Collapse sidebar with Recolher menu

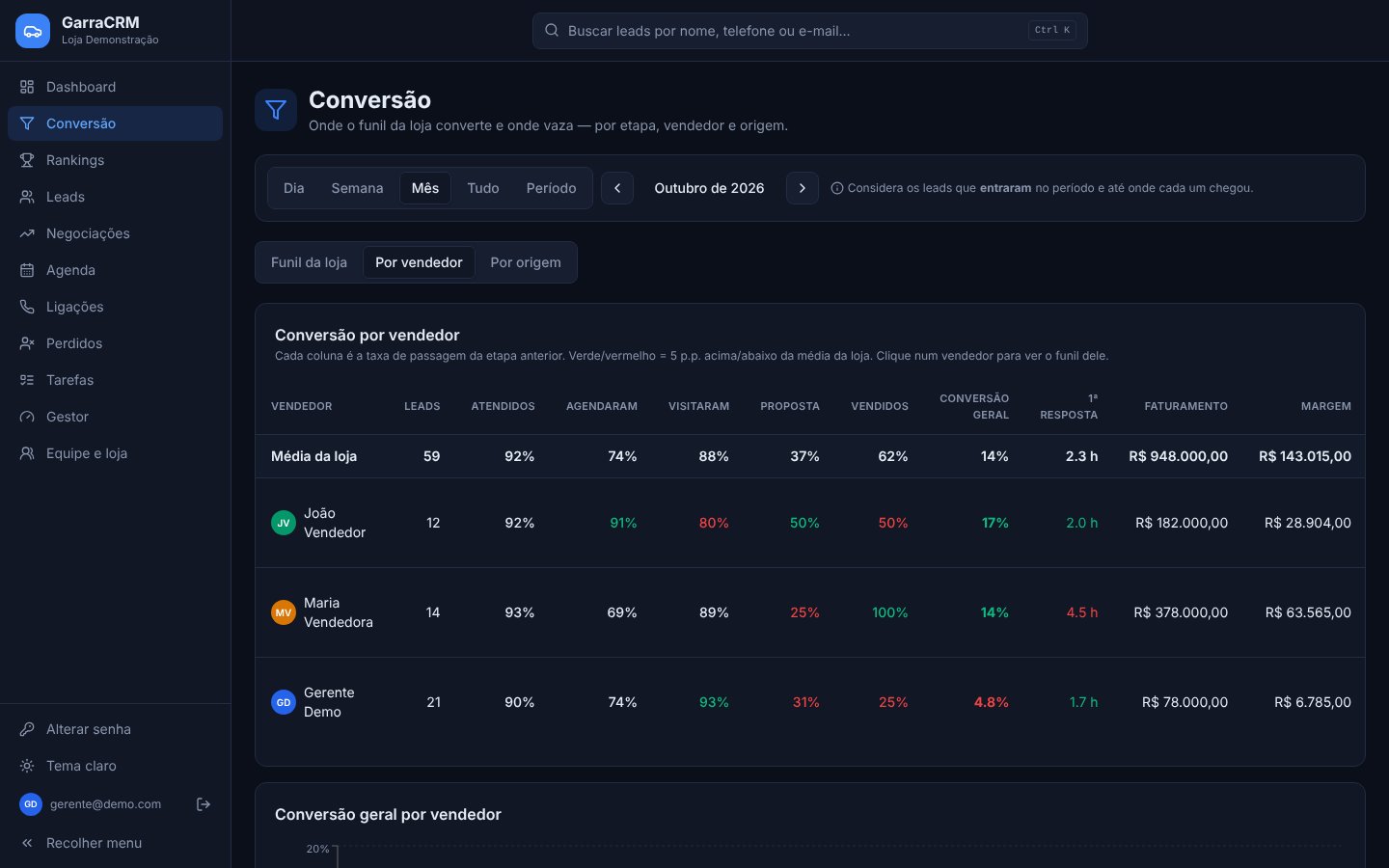point(115,843)
